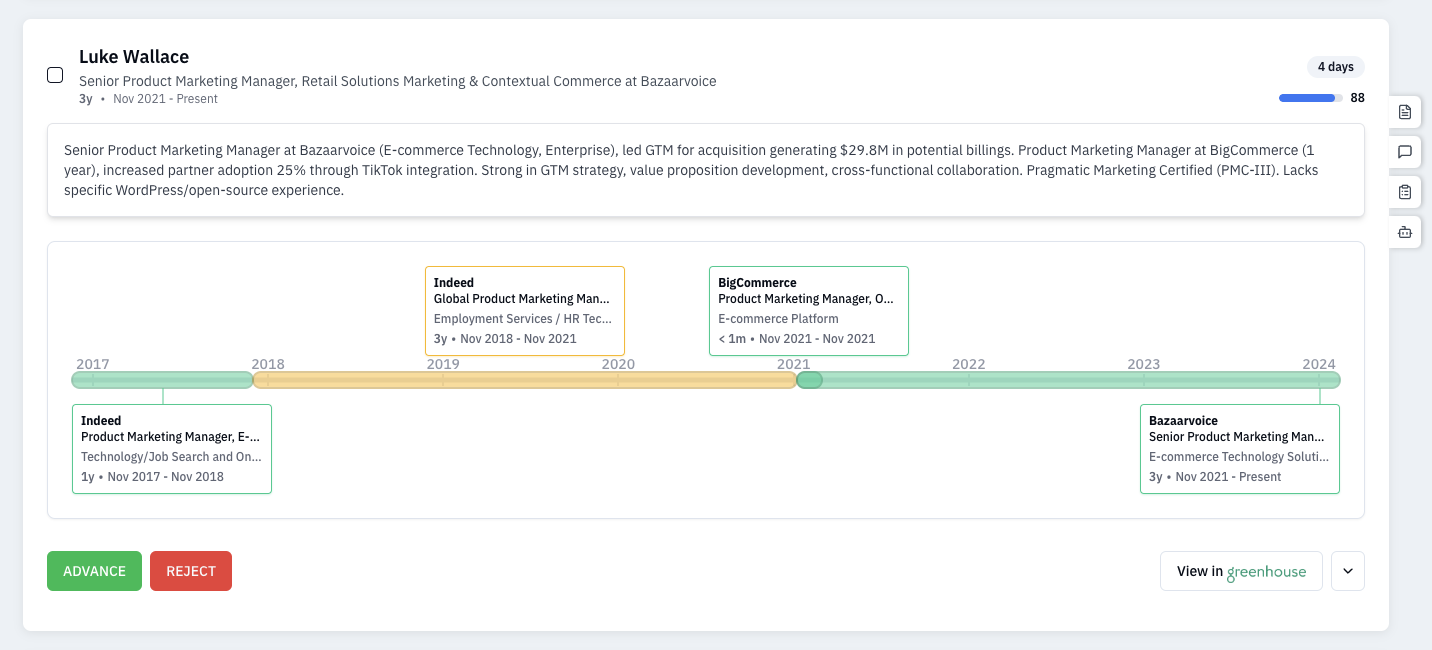
Task: Open the comments speech bubble icon
Action: (1405, 152)
